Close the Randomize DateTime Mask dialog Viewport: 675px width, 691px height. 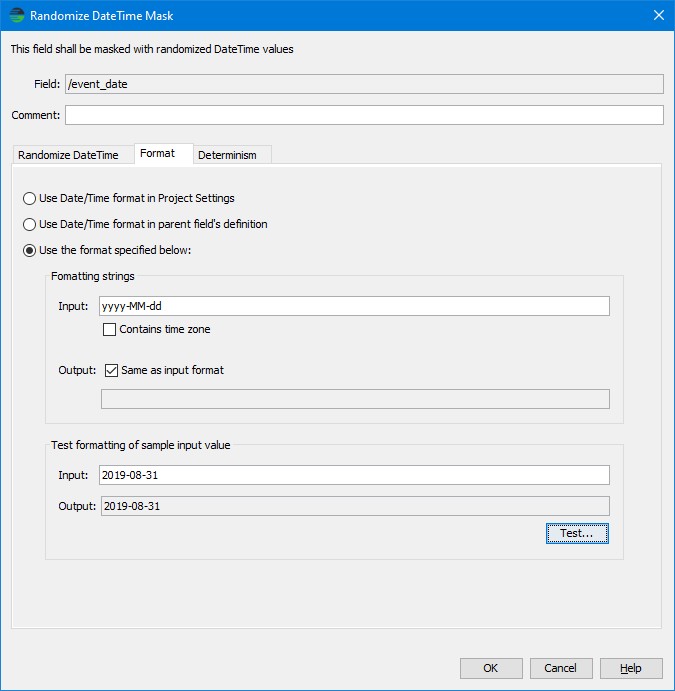(x=659, y=15)
